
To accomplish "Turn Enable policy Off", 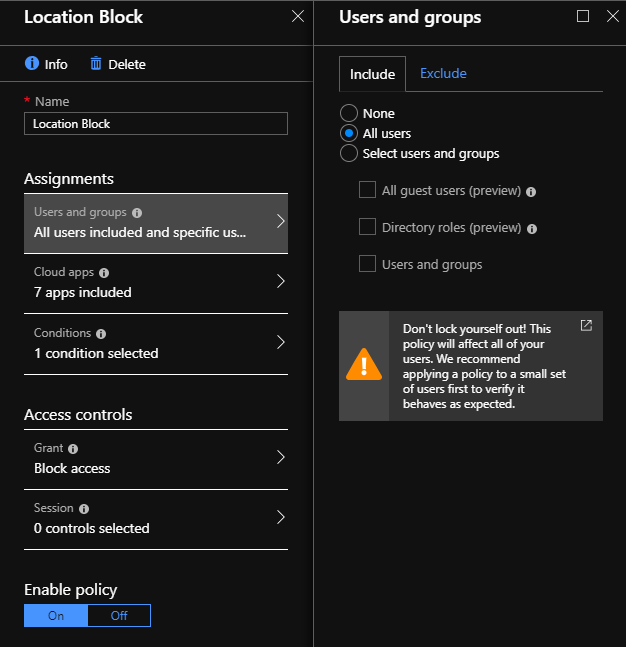I will [x=119, y=616].
